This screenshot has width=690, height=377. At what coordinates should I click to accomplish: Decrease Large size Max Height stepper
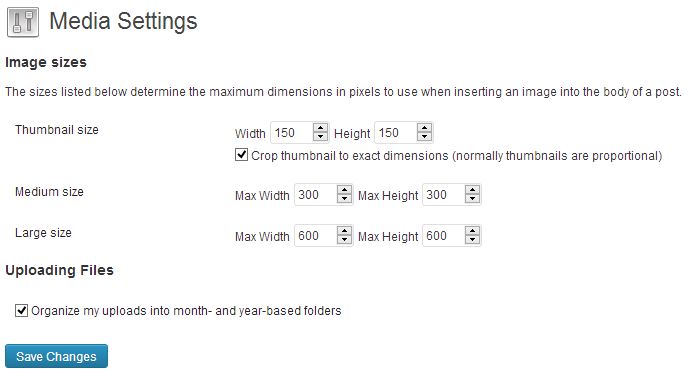pos(472,239)
